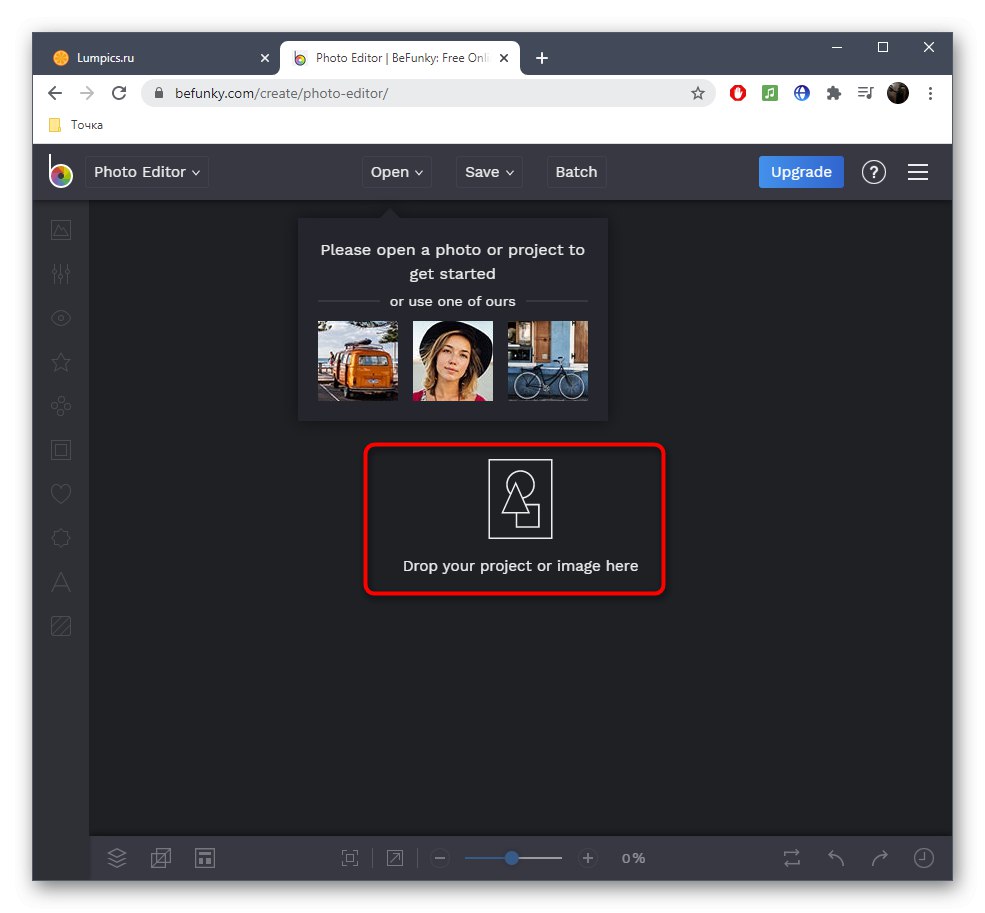This screenshot has height=913, width=985.
Task: View site security via the padlock icon
Action: [159, 93]
